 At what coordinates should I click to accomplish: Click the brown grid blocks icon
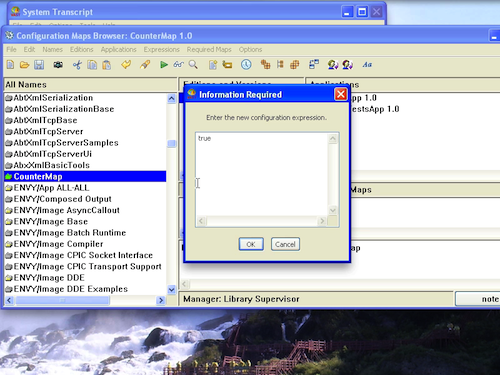(x=295, y=64)
